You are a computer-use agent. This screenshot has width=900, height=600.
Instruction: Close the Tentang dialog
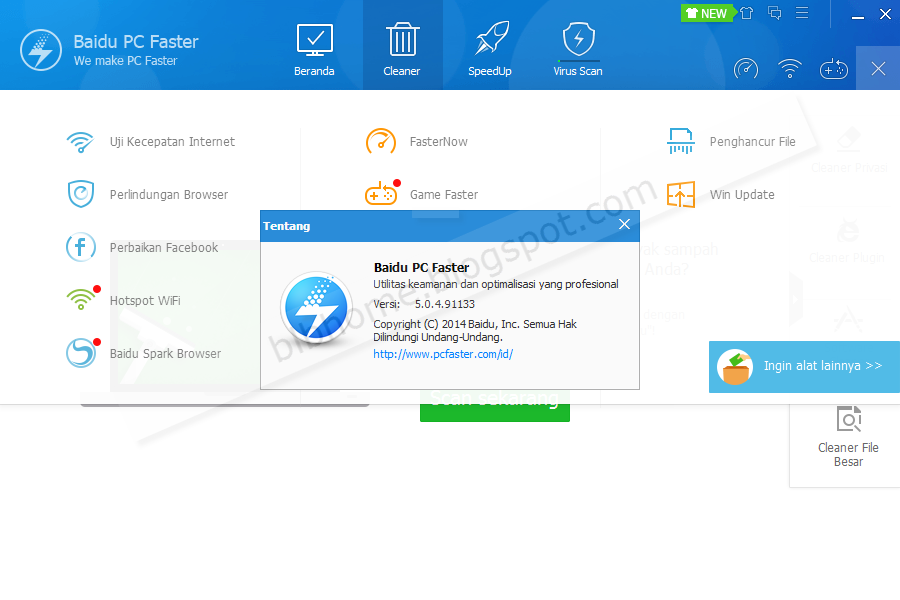click(x=624, y=224)
